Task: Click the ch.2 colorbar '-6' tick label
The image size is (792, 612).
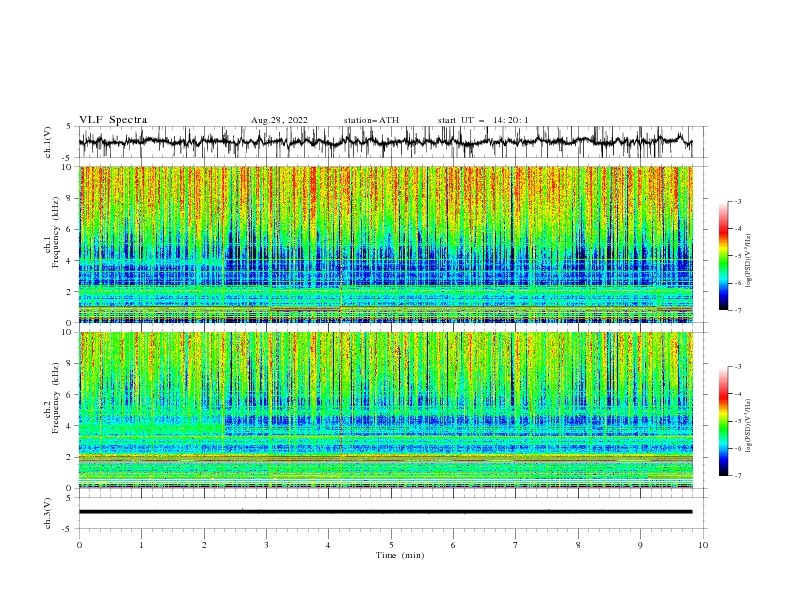Action: 737,448
